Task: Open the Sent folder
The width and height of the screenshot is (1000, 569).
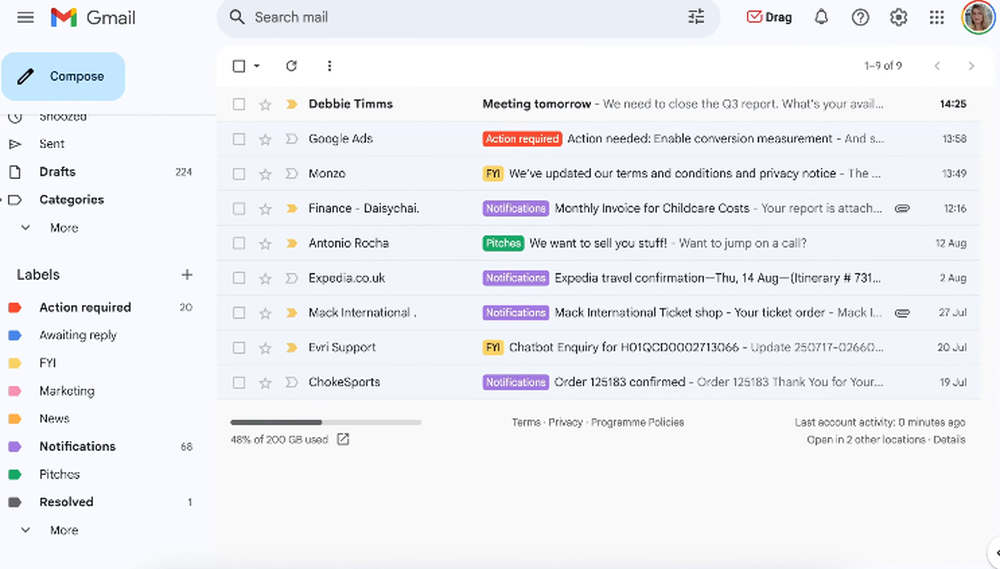Action: click(52, 144)
